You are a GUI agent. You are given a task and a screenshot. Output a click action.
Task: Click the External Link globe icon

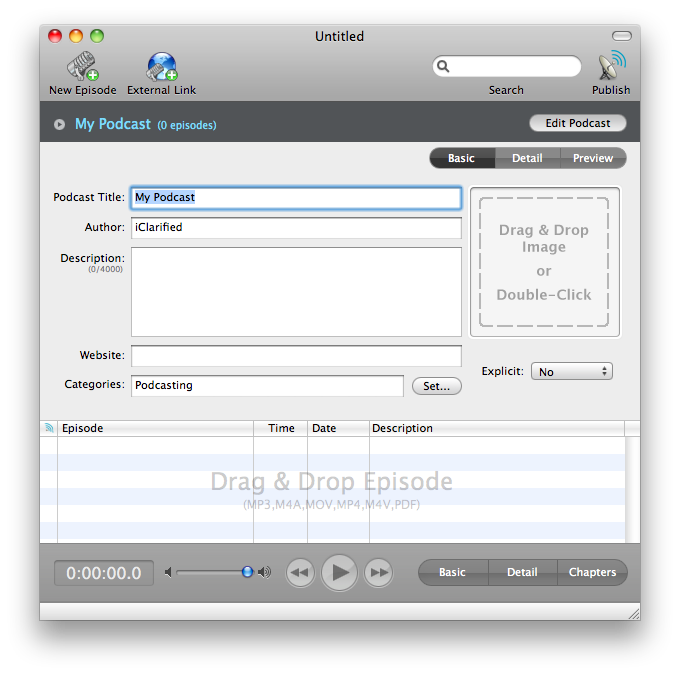pos(161,66)
